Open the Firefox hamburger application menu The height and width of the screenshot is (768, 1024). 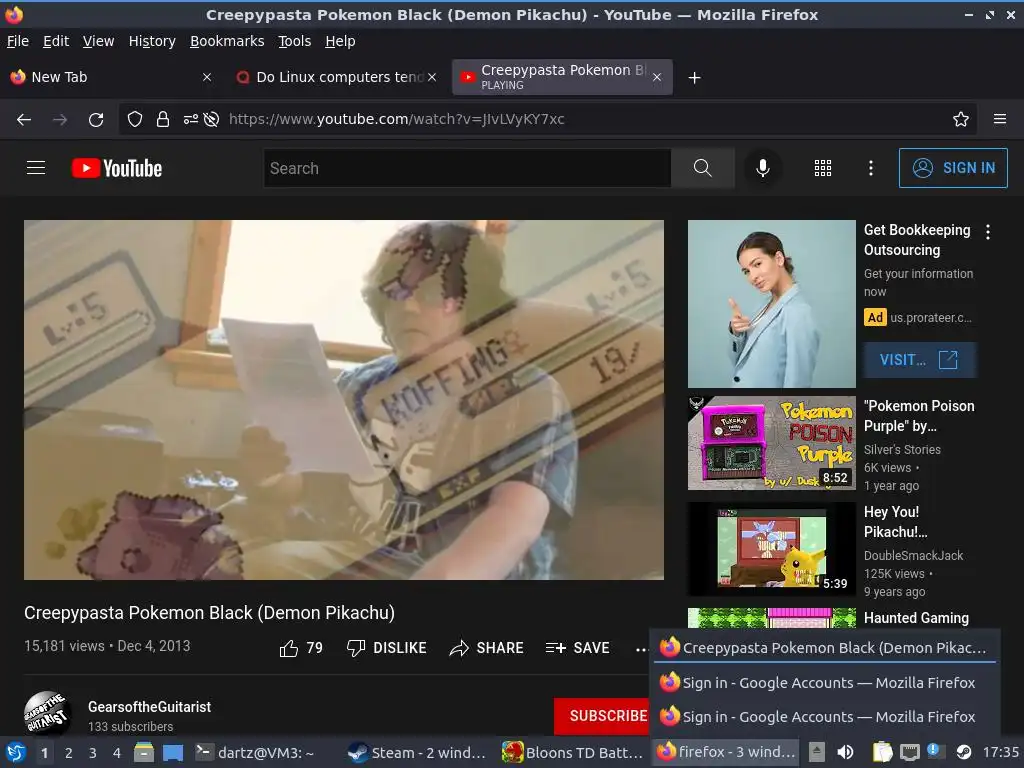[1000, 120]
